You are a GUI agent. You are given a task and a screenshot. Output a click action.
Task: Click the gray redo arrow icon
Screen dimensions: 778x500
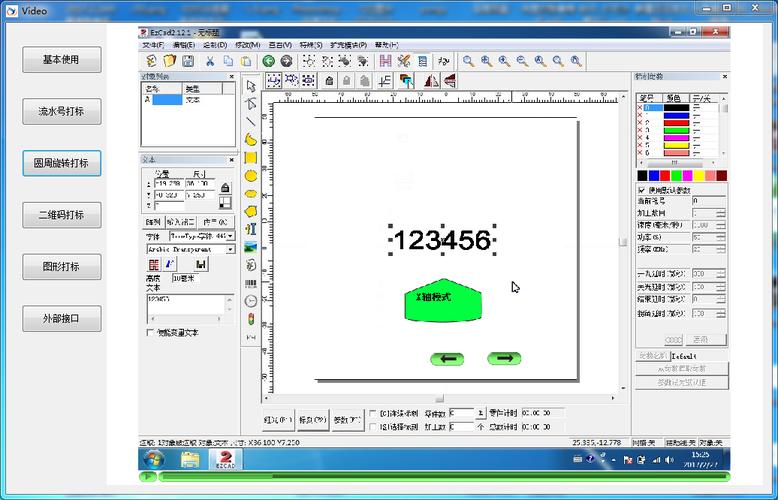(x=286, y=61)
